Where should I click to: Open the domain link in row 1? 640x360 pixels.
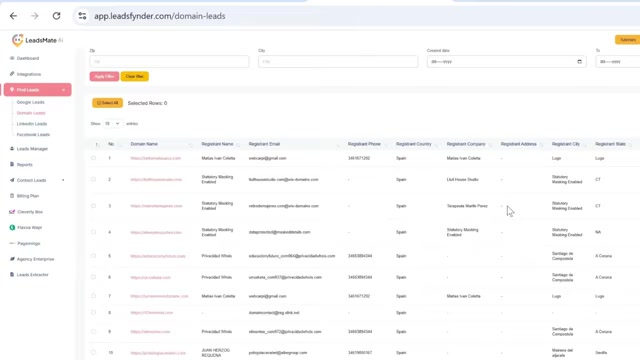pyautogui.click(x=156, y=158)
